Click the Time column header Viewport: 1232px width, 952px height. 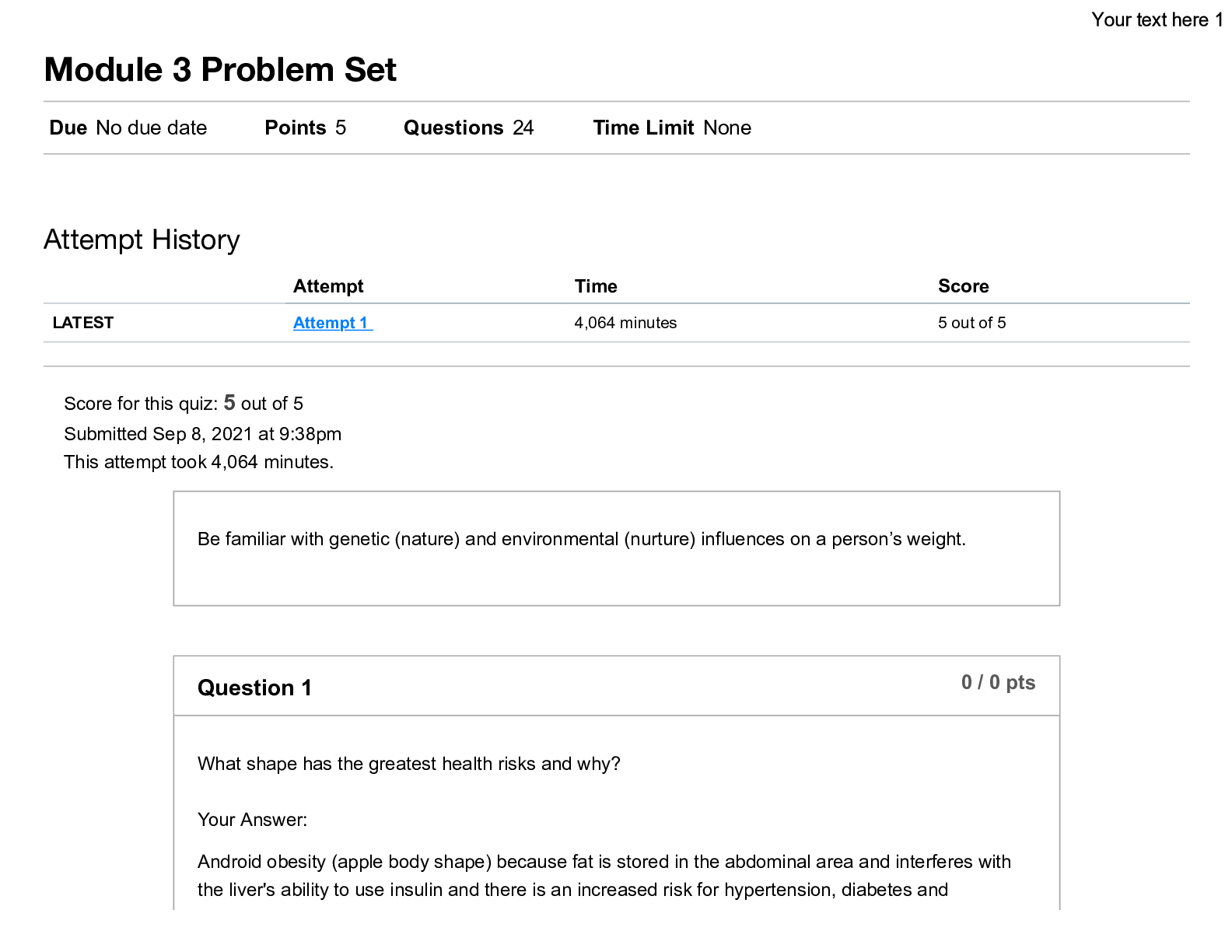(596, 286)
